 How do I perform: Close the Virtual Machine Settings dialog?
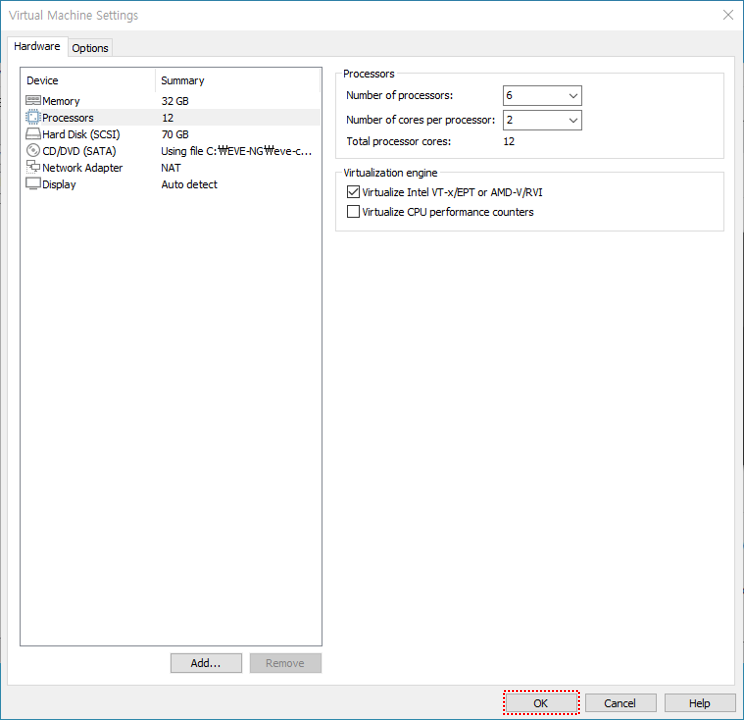point(728,15)
